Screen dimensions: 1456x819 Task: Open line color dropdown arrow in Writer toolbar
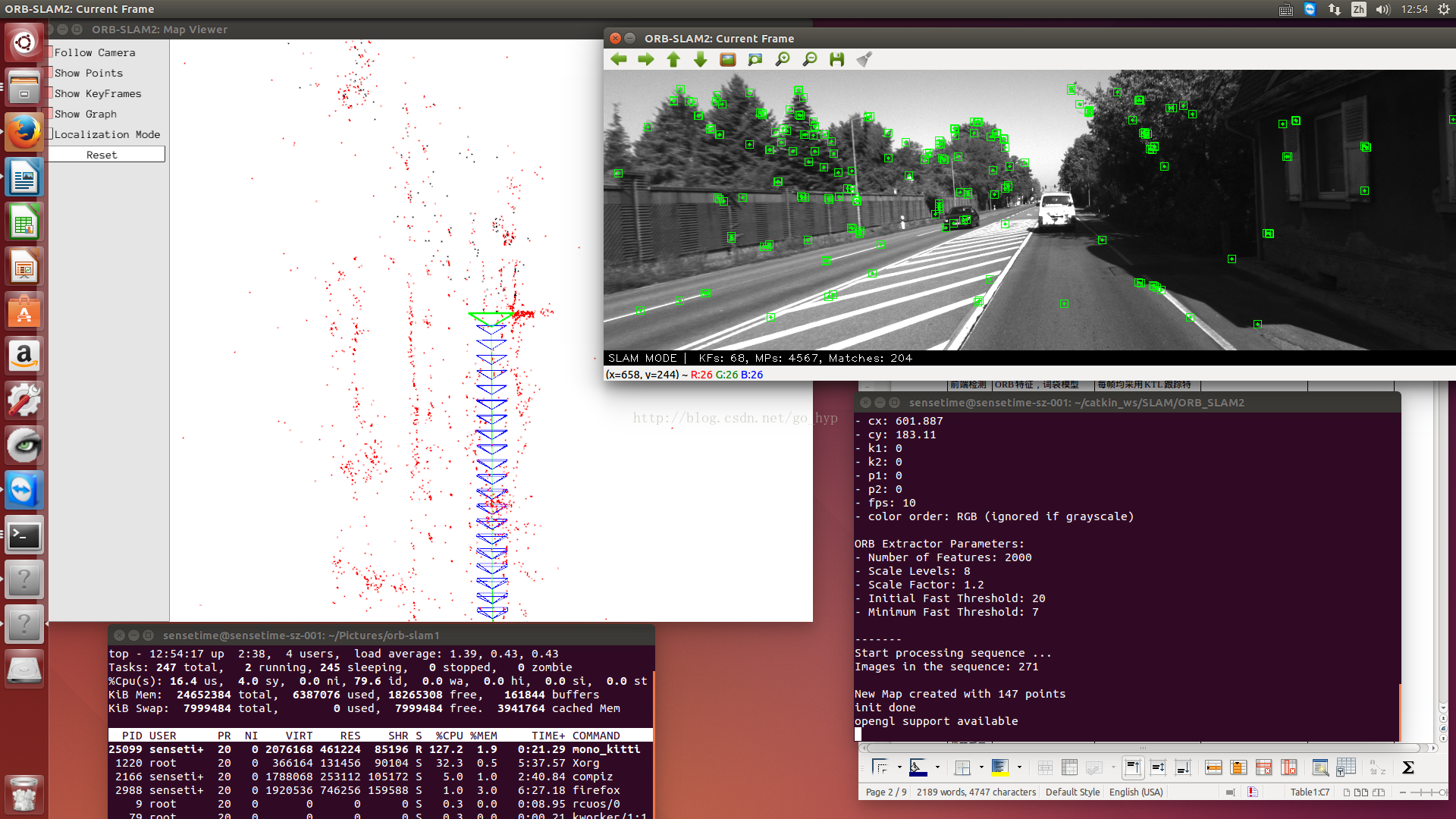click(x=937, y=767)
